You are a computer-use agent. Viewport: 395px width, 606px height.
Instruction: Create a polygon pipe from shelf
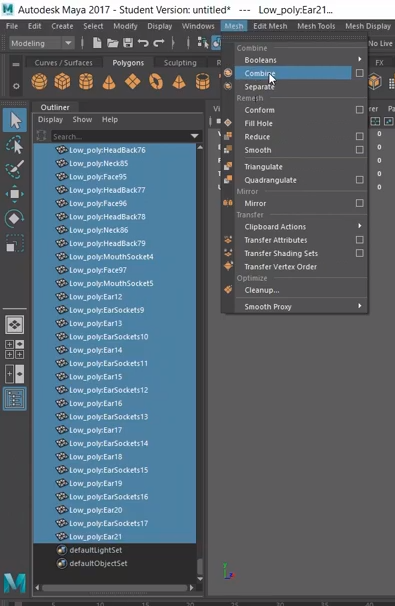tap(203, 82)
